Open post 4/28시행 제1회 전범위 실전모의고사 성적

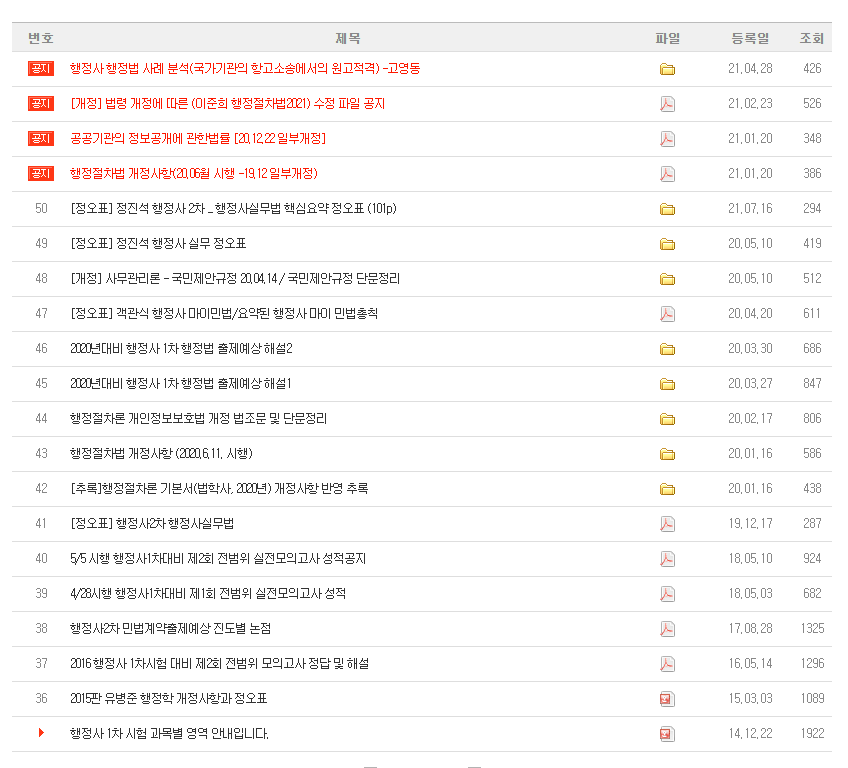click(208, 593)
